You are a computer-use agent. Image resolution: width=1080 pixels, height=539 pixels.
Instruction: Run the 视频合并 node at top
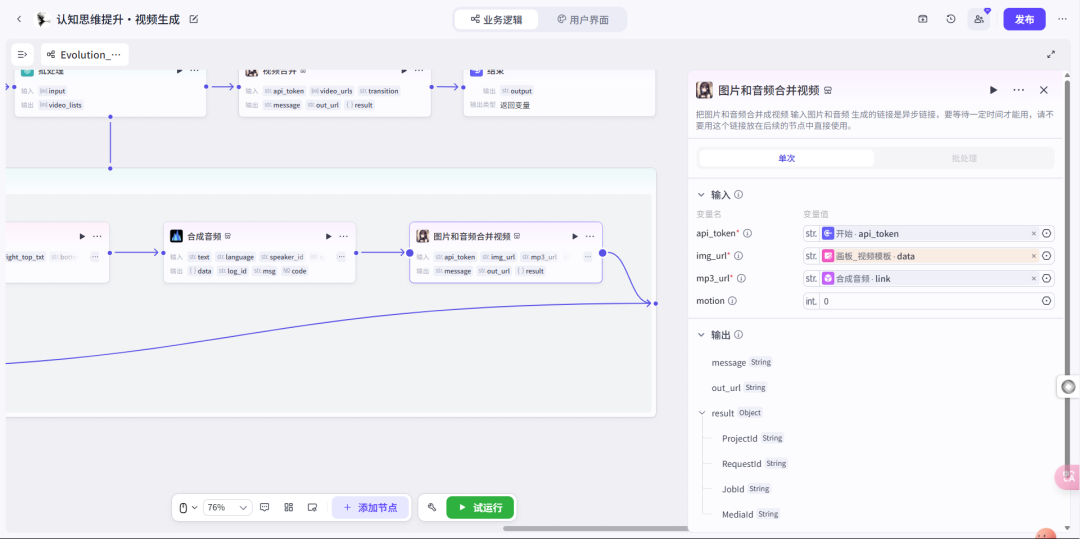click(x=404, y=70)
